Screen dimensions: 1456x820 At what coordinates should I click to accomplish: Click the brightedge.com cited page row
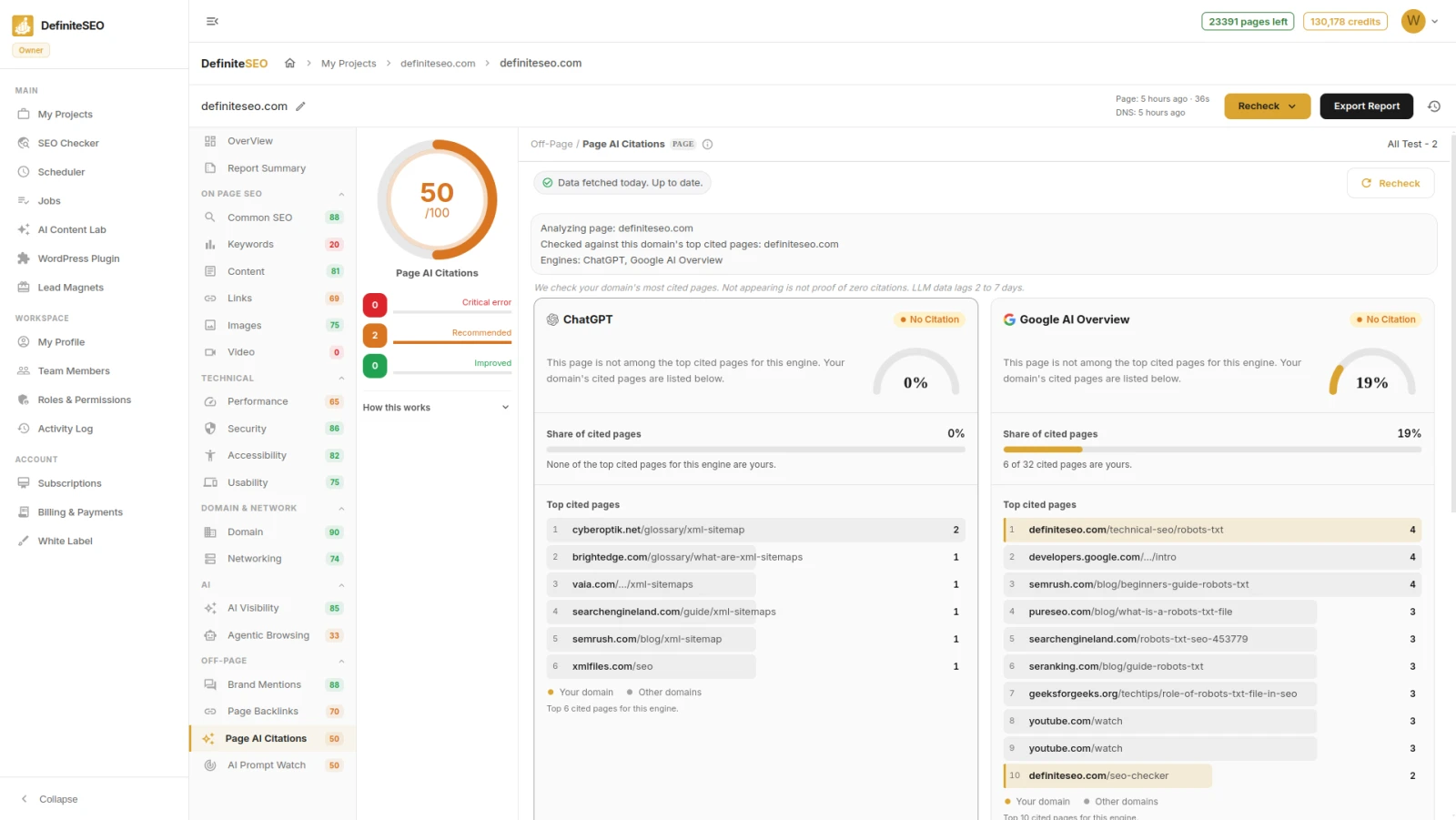click(x=755, y=557)
